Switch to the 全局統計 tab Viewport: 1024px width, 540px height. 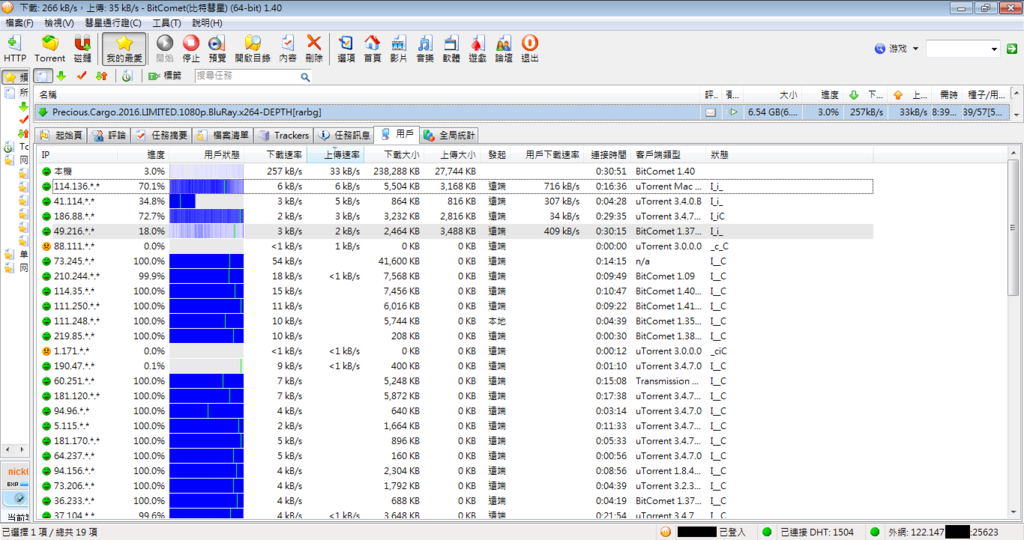point(449,135)
